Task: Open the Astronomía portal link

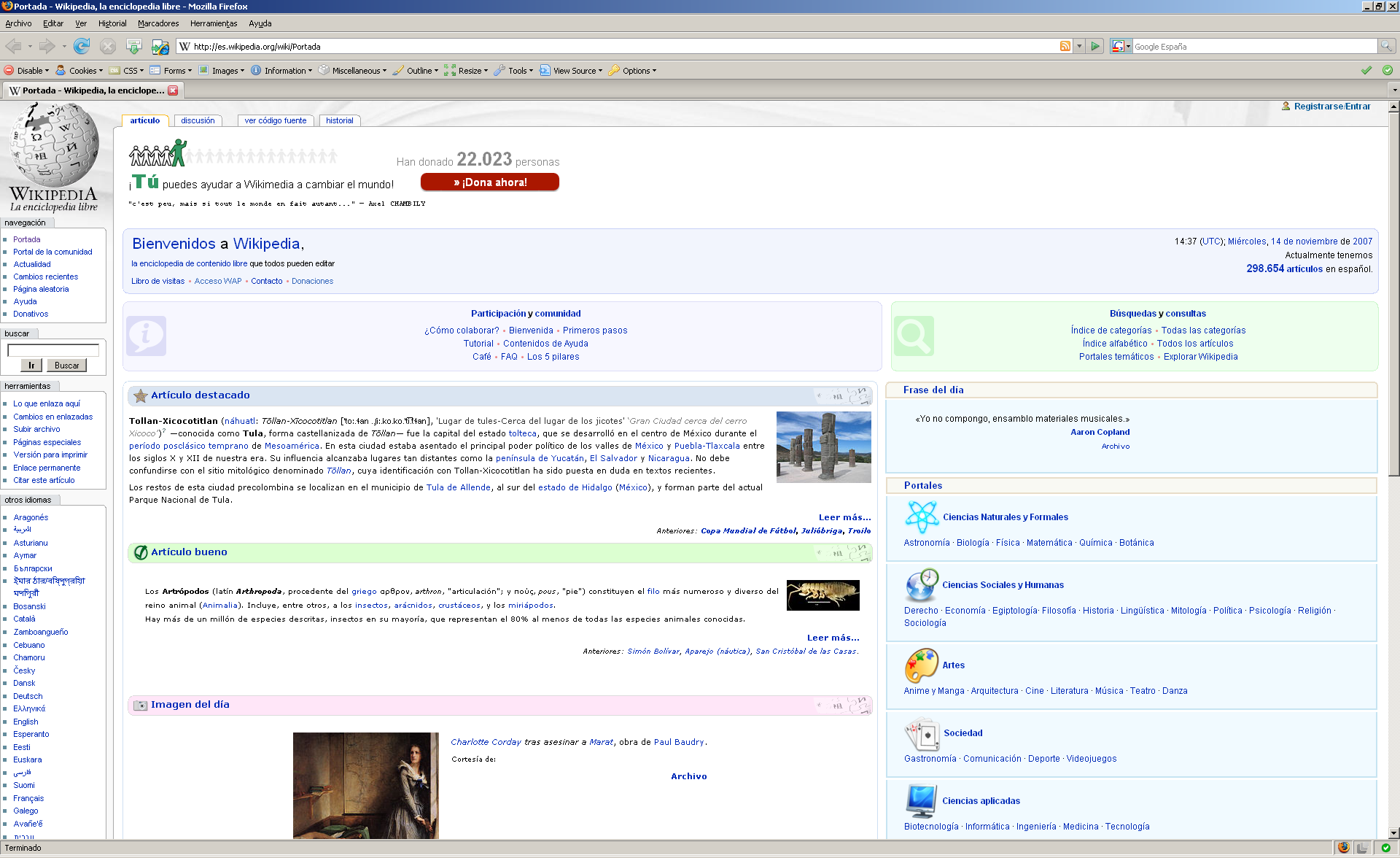Action: click(927, 543)
